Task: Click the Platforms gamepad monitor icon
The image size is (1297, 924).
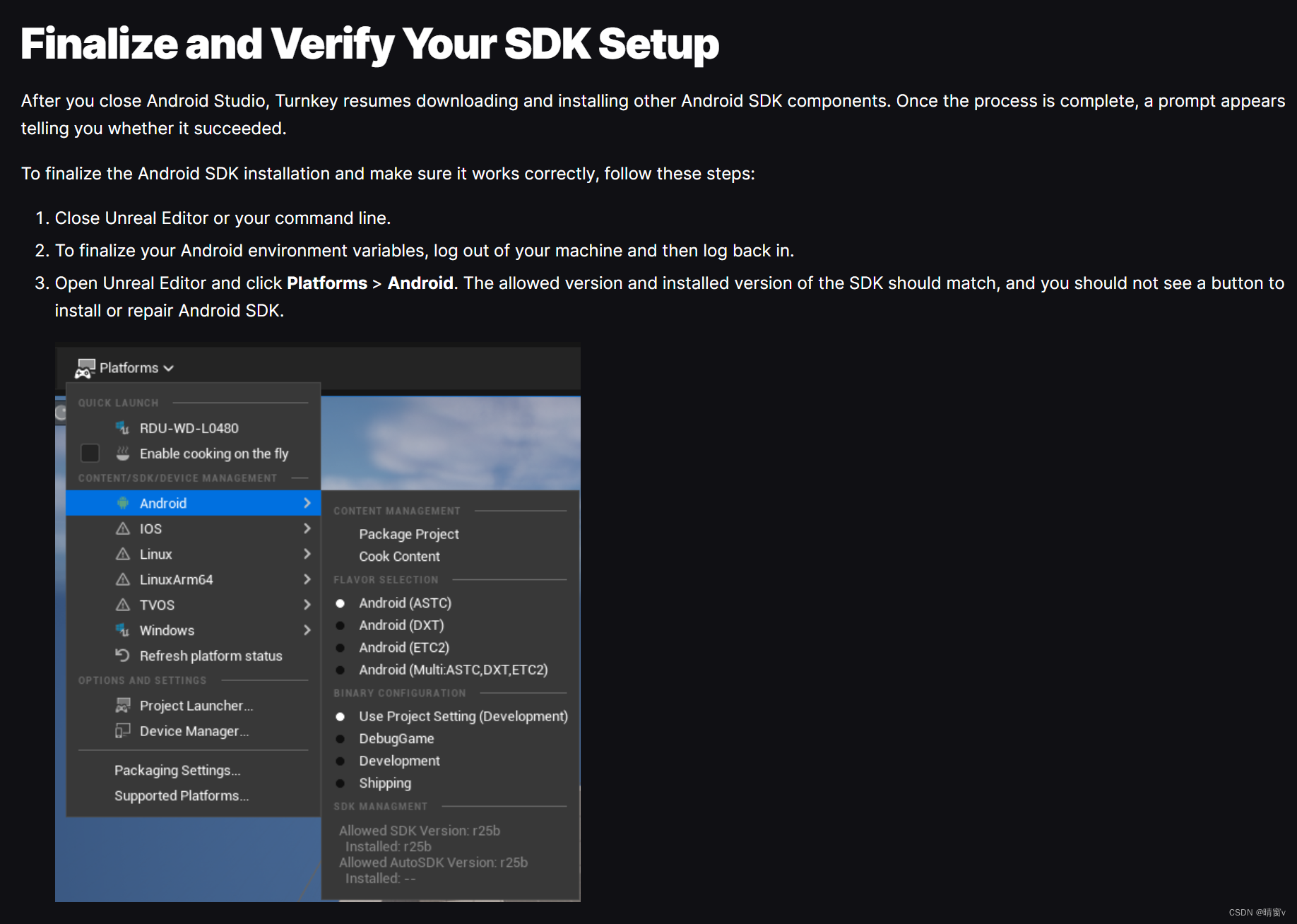Action: pos(85,368)
